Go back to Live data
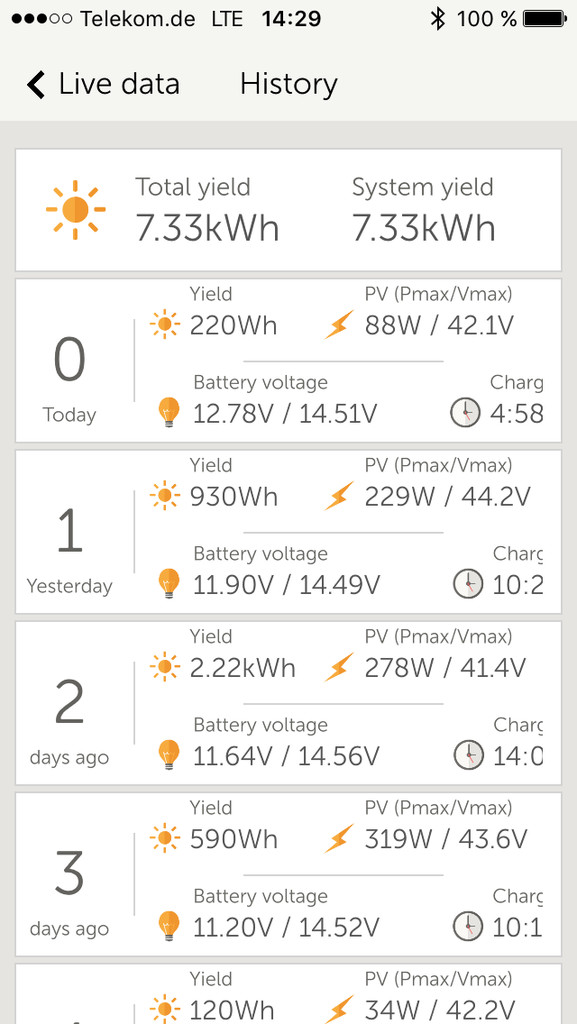The image size is (577, 1024). pyautogui.click(x=103, y=84)
